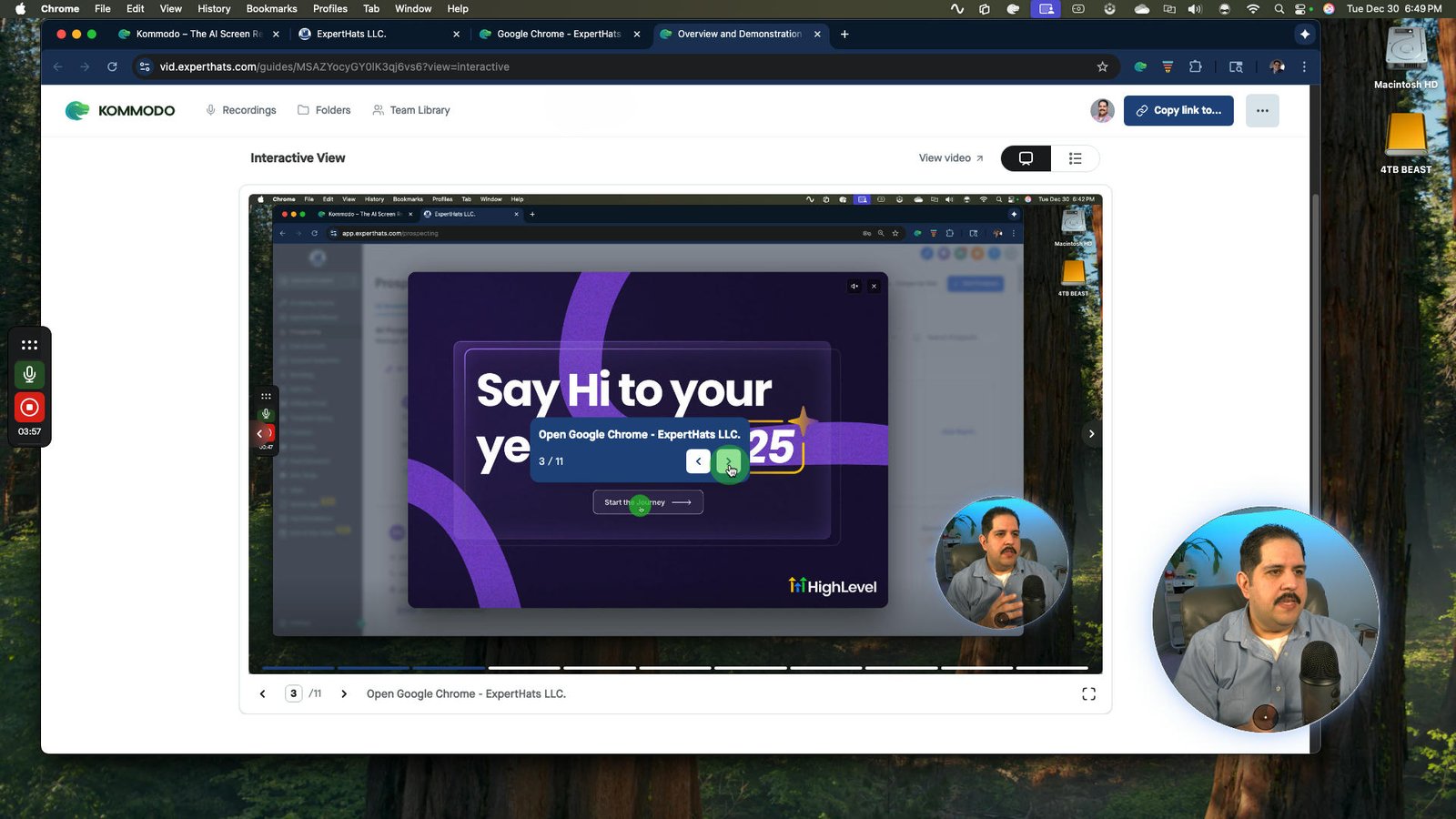Open the History menu
Screen dimensions: 1456x819
[x=214, y=8]
